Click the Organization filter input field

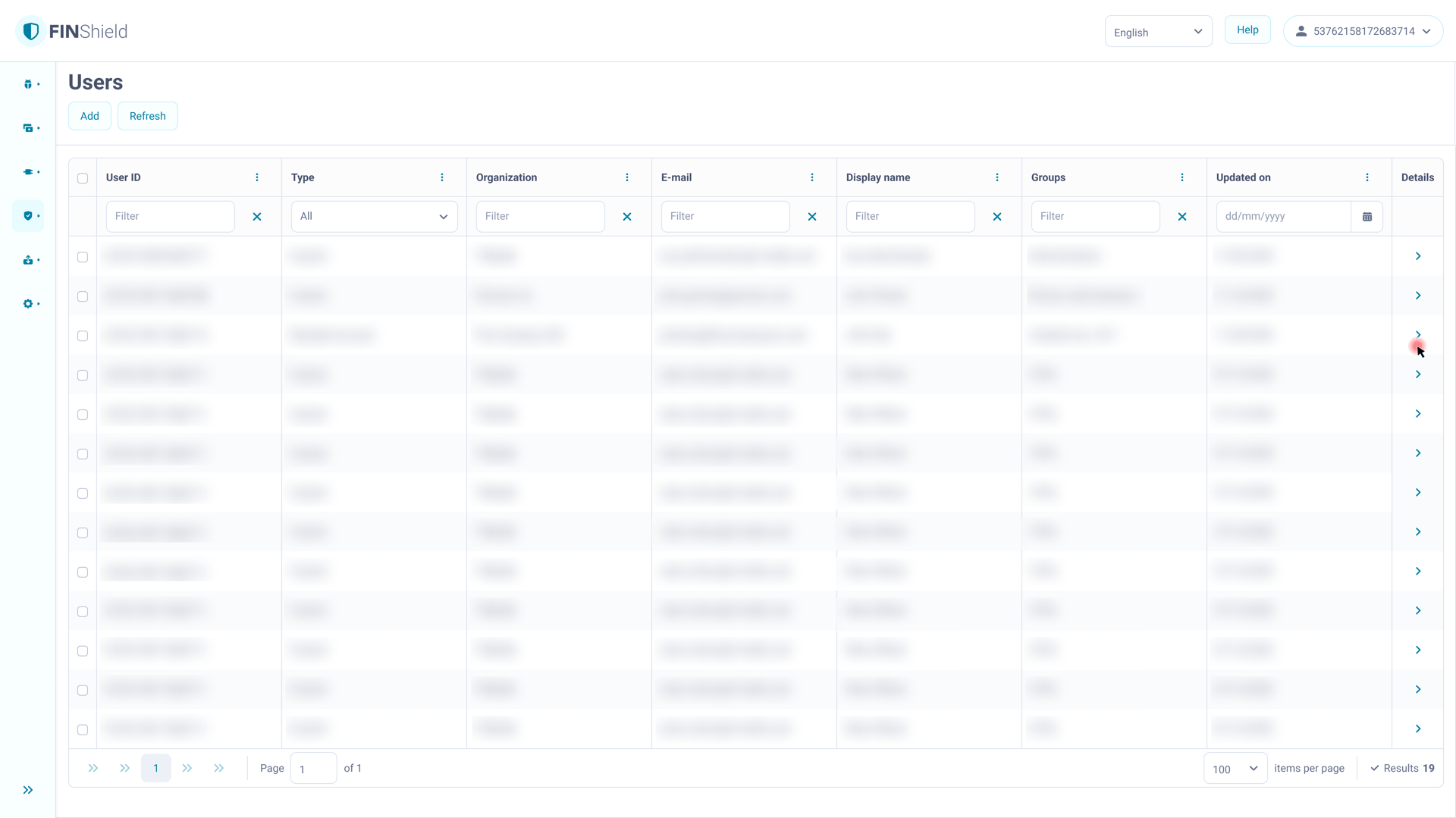click(540, 217)
